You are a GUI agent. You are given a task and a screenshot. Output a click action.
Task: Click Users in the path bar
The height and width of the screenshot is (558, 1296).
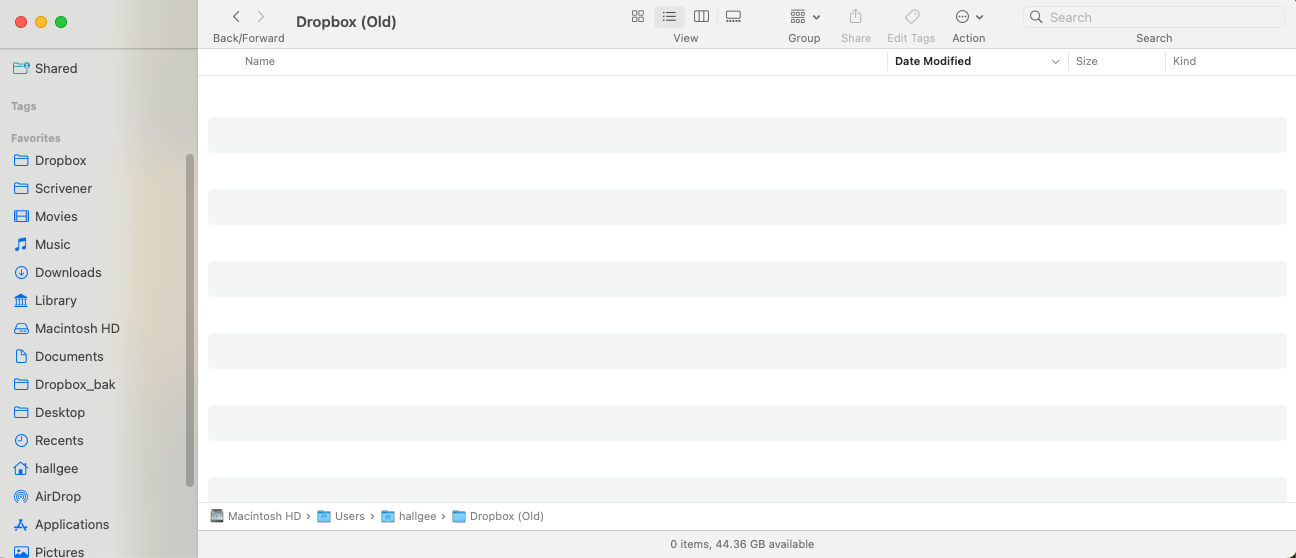[x=341, y=516]
